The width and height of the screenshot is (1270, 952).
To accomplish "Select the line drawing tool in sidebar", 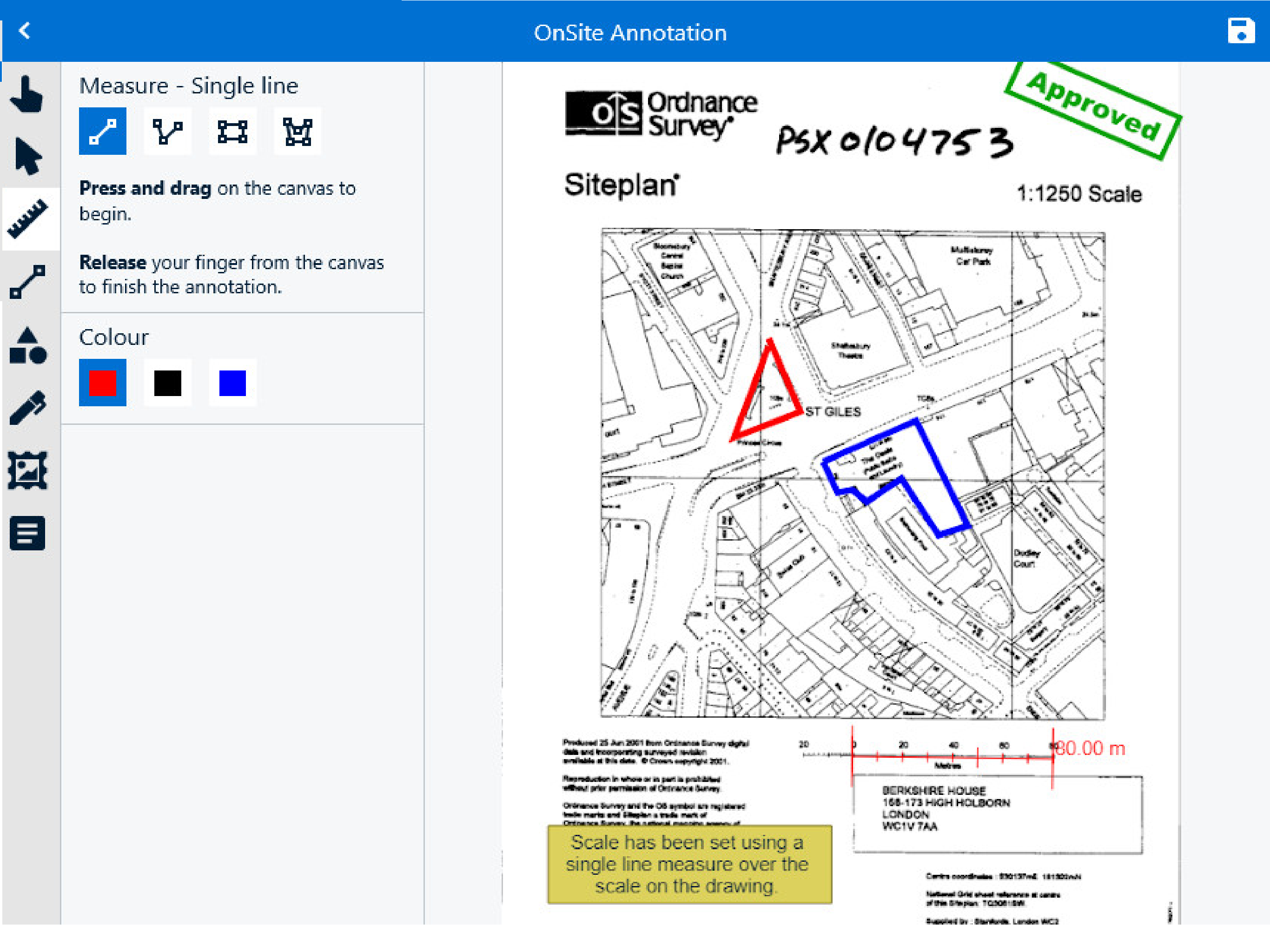I will tap(27, 281).
